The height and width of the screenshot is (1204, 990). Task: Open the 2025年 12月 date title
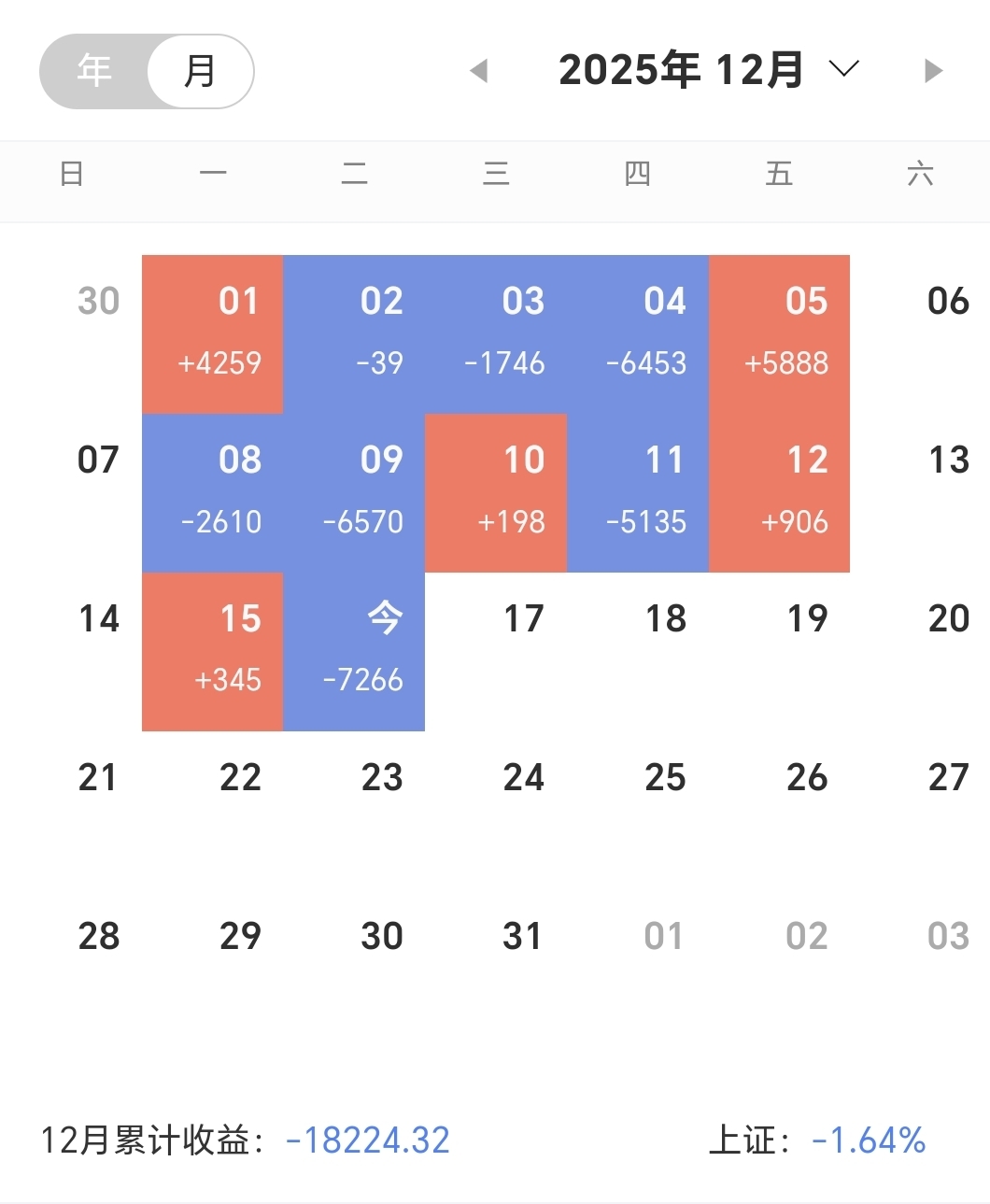tap(681, 70)
